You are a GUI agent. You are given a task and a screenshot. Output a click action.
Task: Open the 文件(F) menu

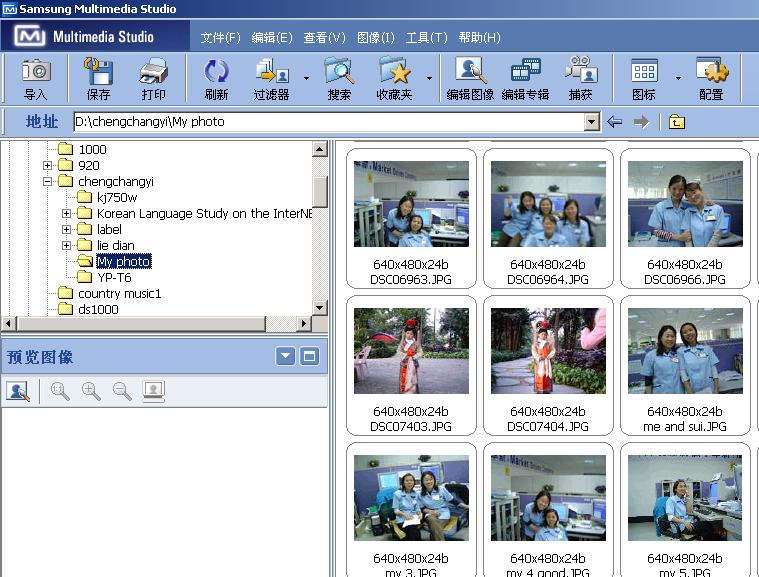click(x=220, y=37)
